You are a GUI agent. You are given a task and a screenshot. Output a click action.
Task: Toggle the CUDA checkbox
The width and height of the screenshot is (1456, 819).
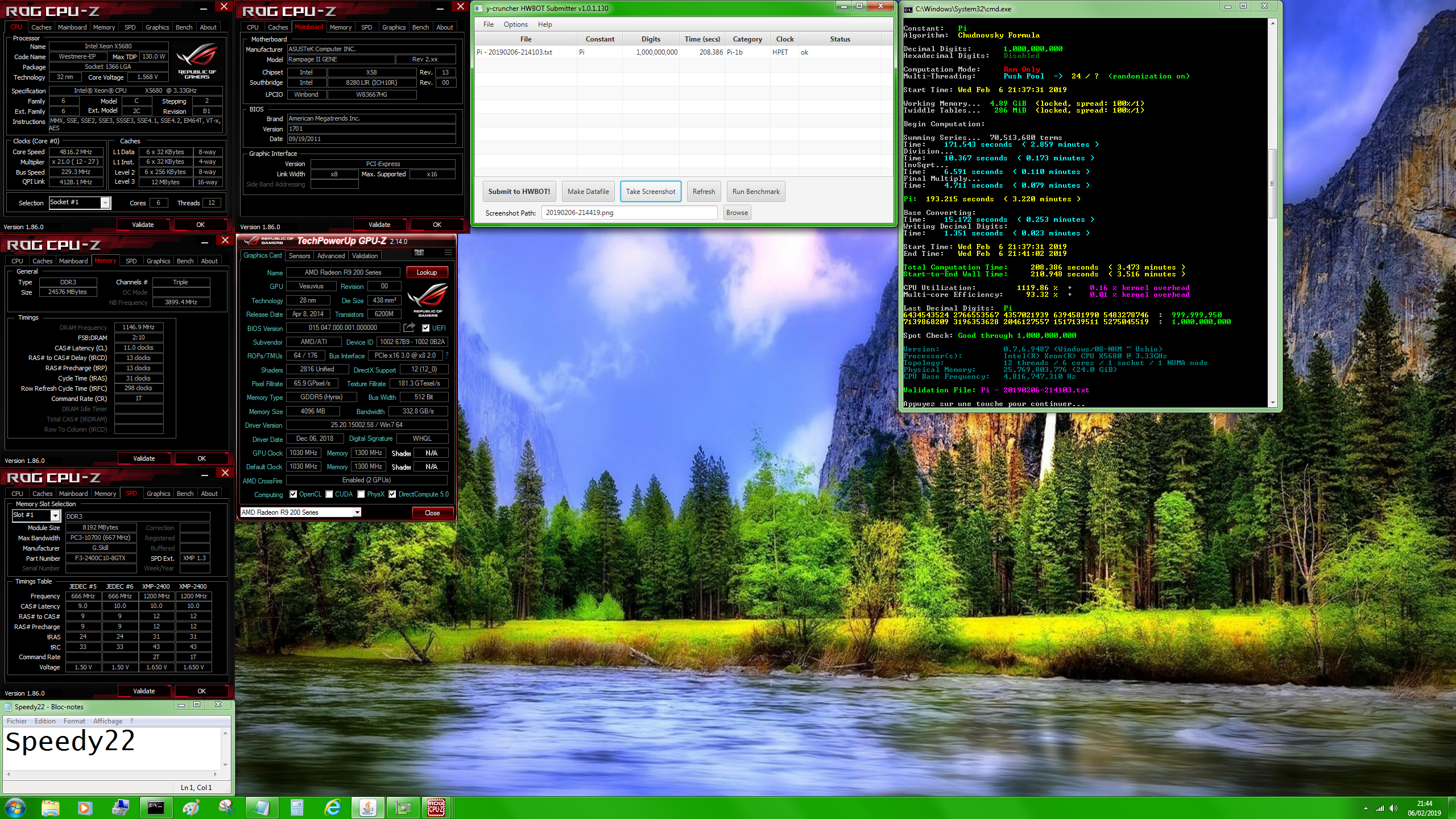coord(329,494)
